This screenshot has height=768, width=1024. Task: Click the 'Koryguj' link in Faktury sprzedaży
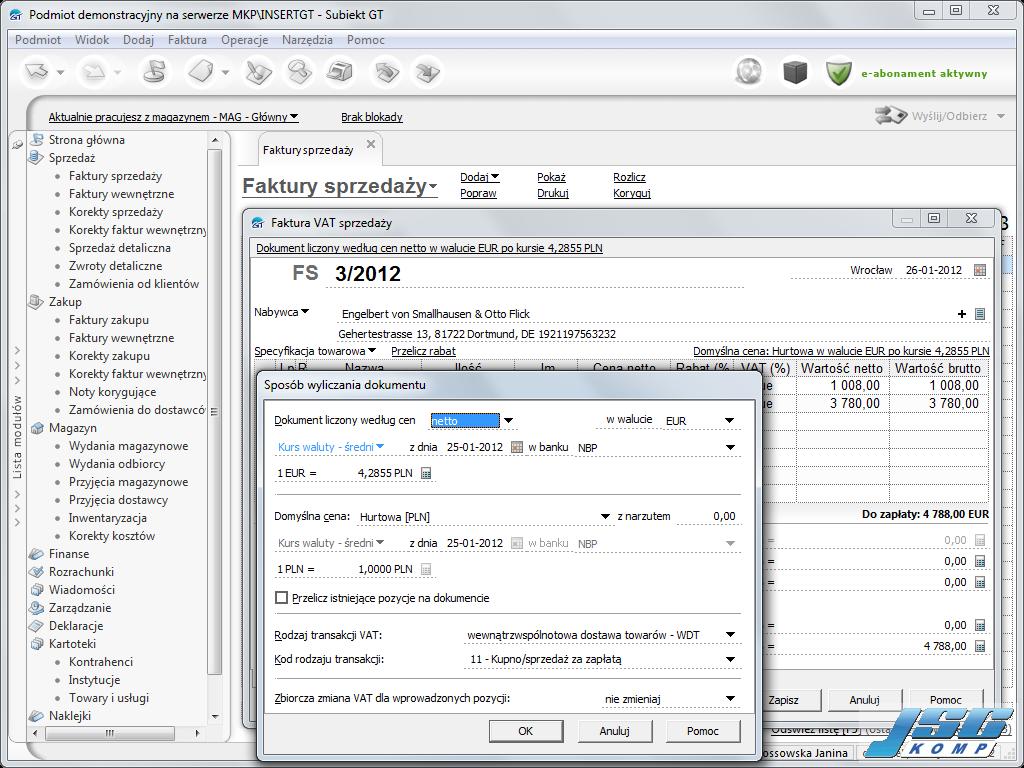coord(632,193)
